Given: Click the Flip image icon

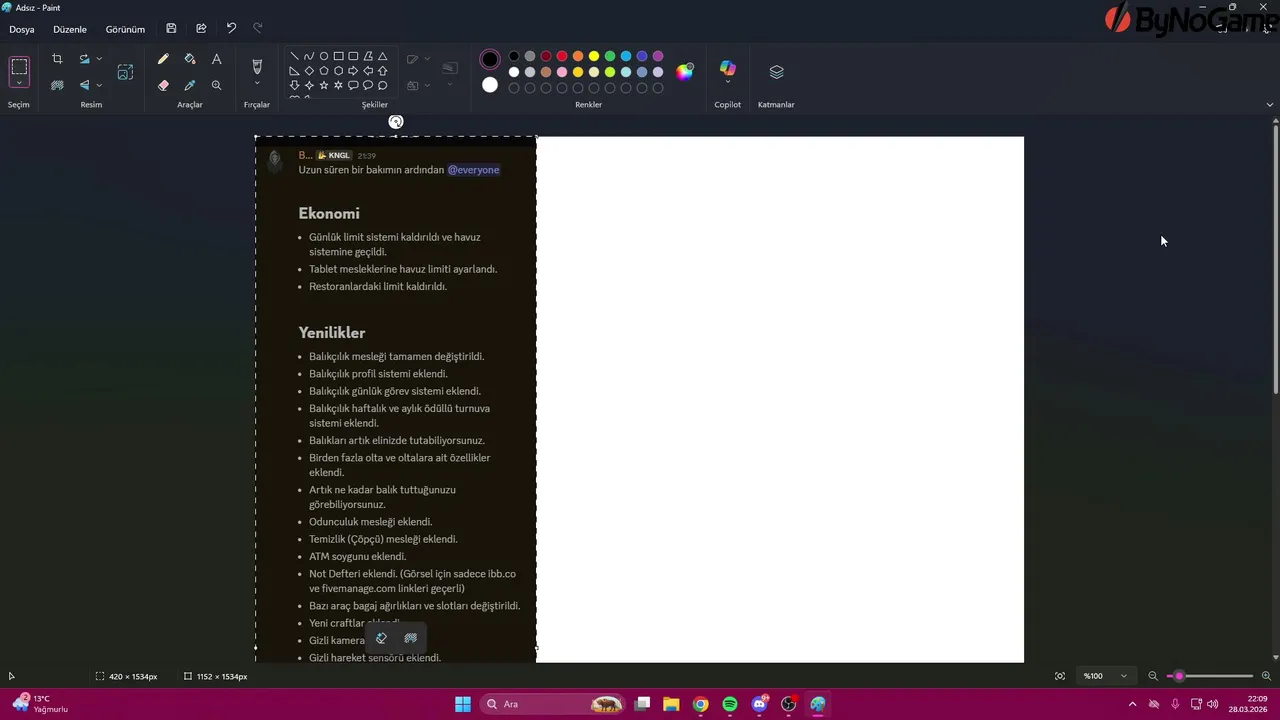Looking at the screenshot, I should (85, 85).
